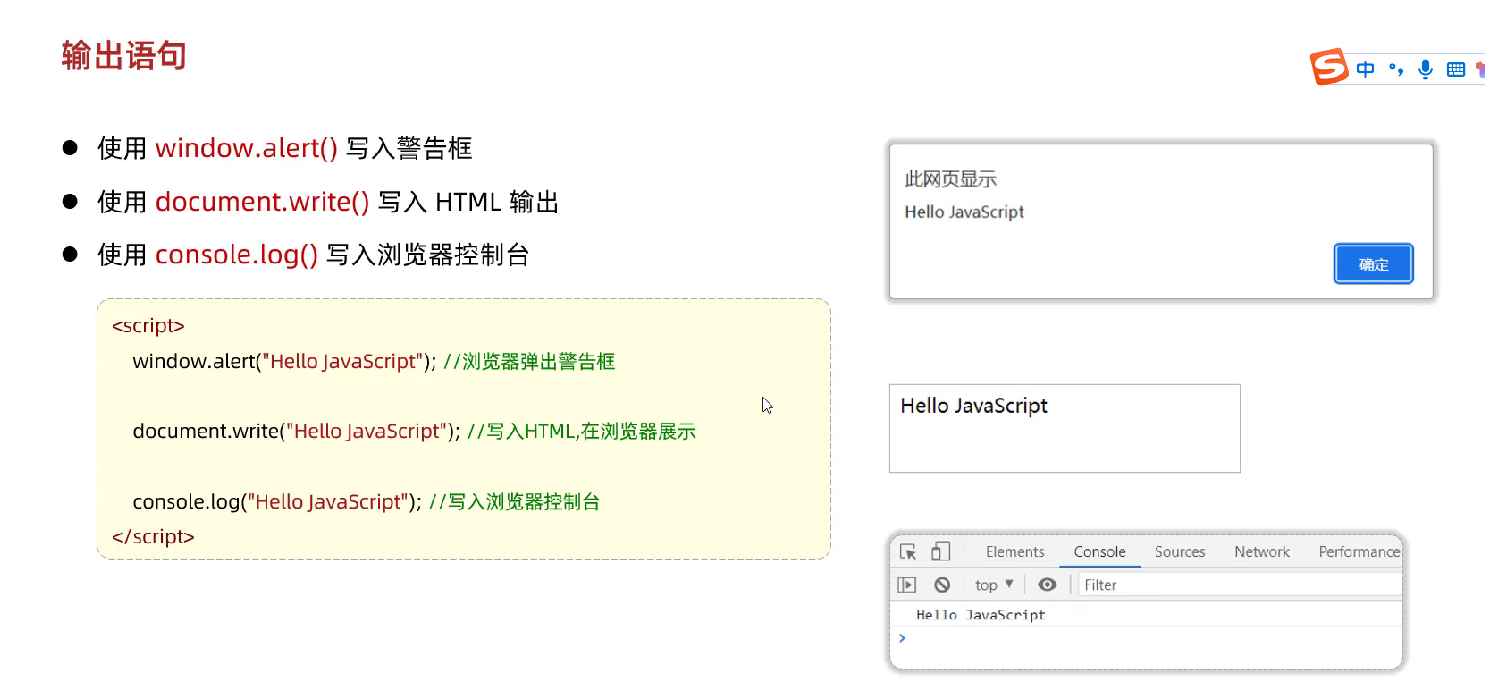Click the console prompt chevron

pyautogui.click(x=902, y=638)
